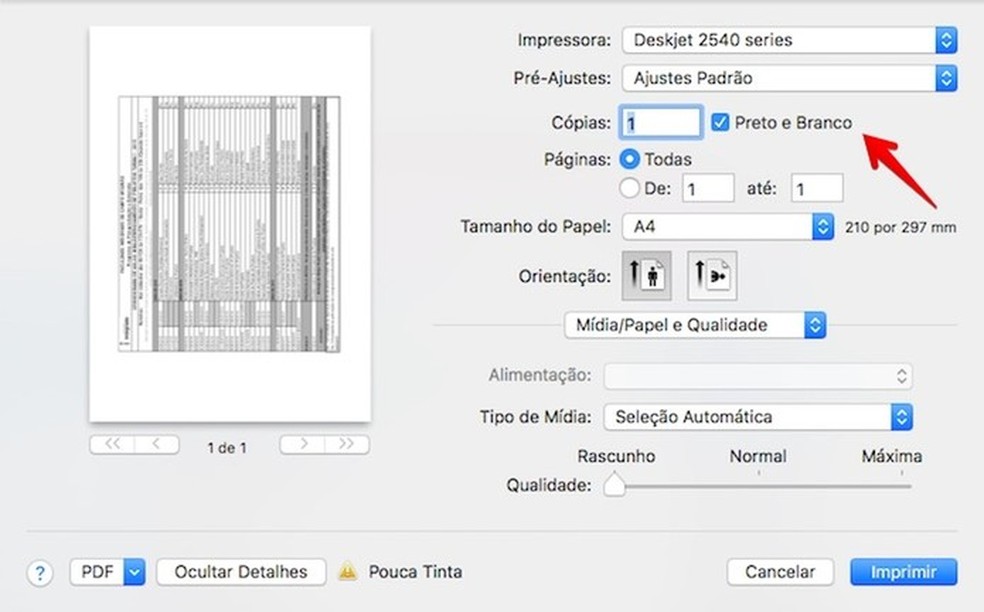Click the Cópias input field
The height and width of the screenshot is (612, 984).
coord(661,122)
